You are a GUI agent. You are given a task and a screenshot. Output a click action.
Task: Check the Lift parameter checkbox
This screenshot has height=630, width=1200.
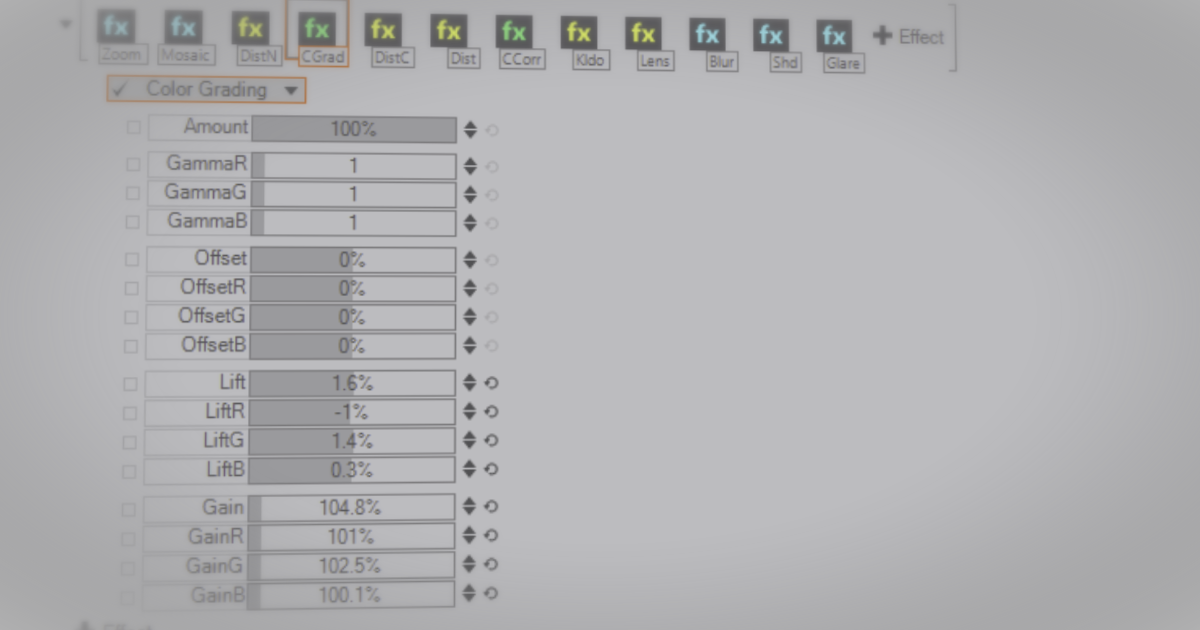tap(130, 382)
